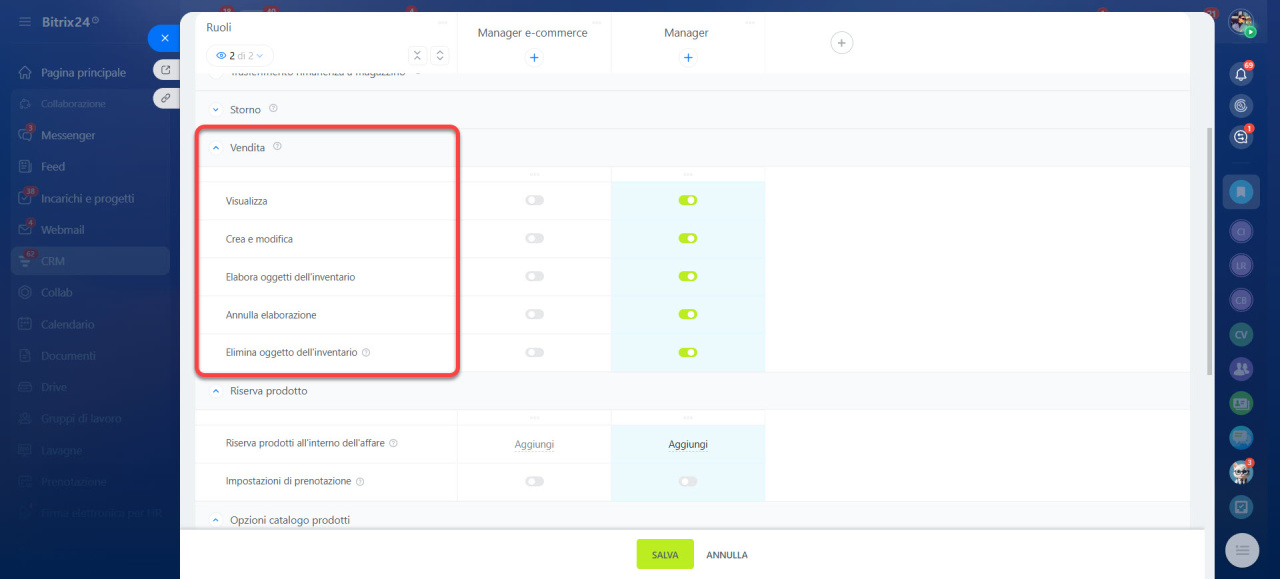Add a new role with circled plus

[x=842, y=43]
